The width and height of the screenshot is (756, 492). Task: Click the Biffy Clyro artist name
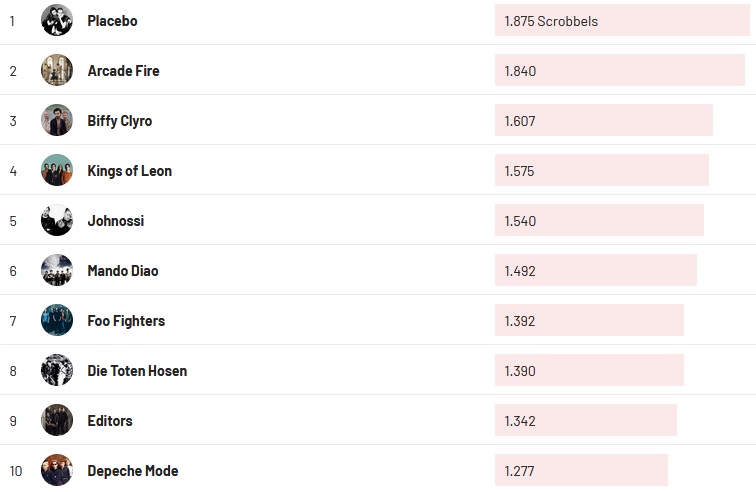coord(120,121)
